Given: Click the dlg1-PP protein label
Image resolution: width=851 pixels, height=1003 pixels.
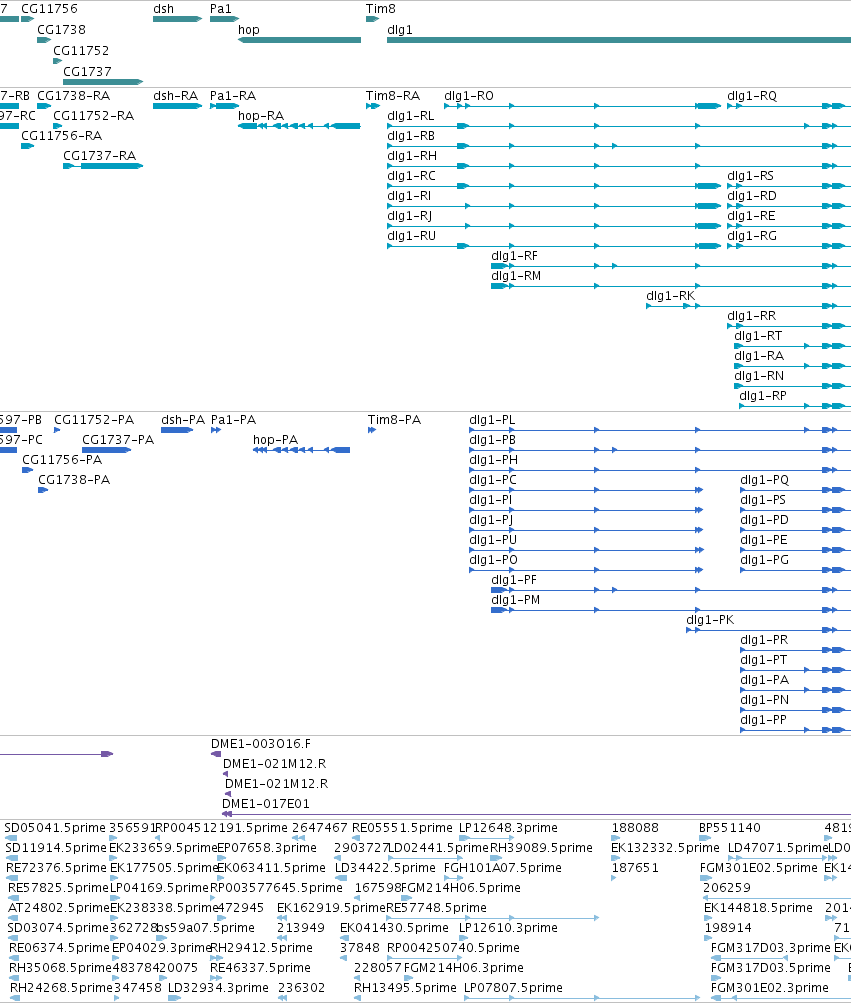Looking at the screenshot, I should pyautogui.click(x=763, y=720).
